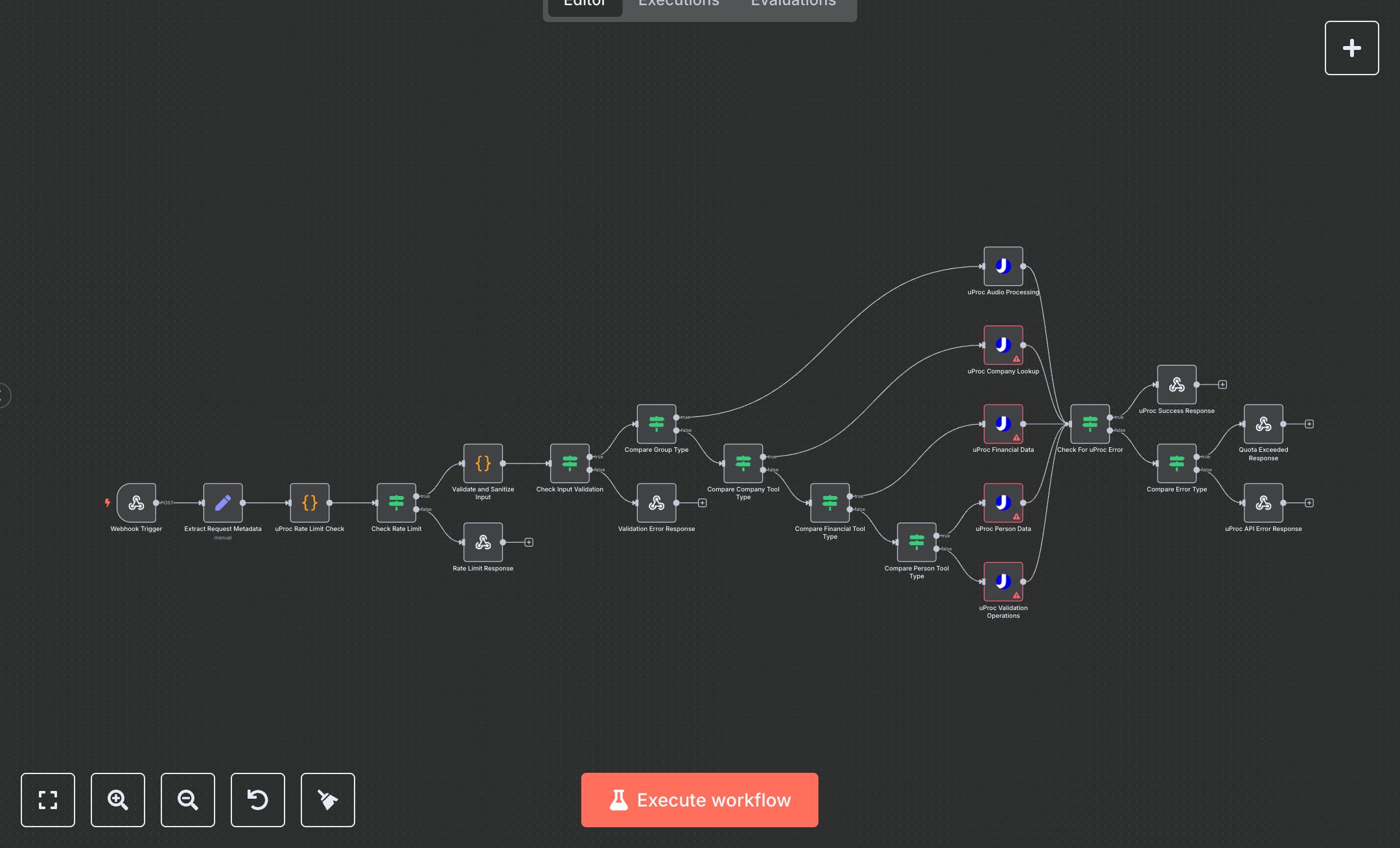Reset the canvas zoom level

257,800
